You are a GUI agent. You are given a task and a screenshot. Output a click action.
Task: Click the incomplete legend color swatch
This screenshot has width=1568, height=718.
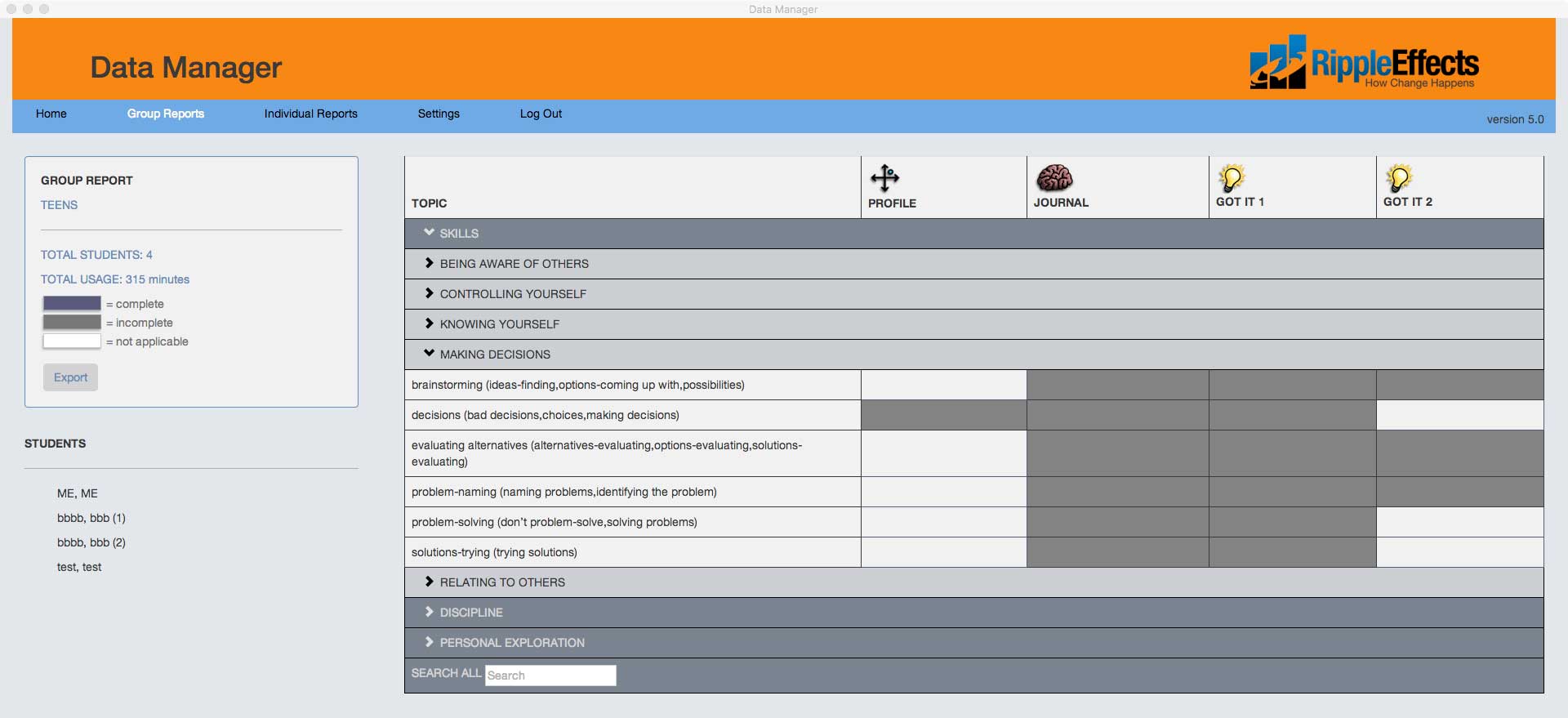click(x=72, y=322)
